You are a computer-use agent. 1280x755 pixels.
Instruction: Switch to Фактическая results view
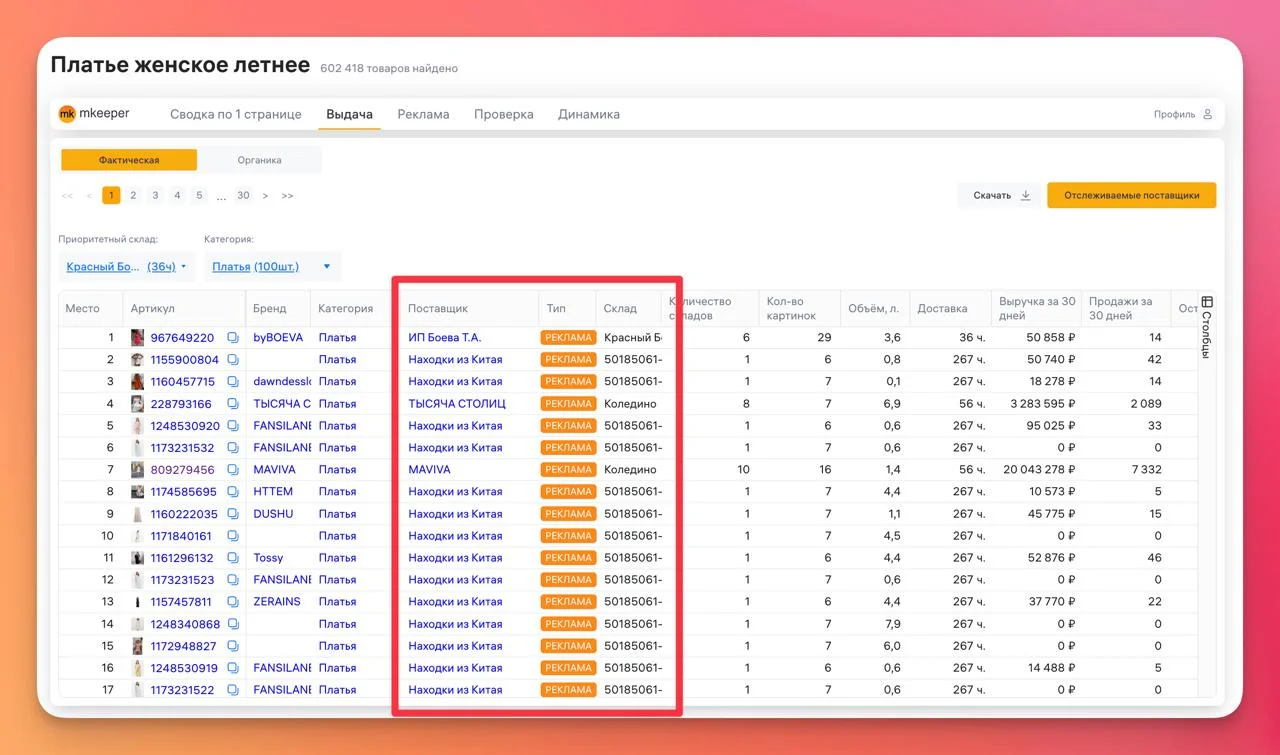(x=129, y=160)
